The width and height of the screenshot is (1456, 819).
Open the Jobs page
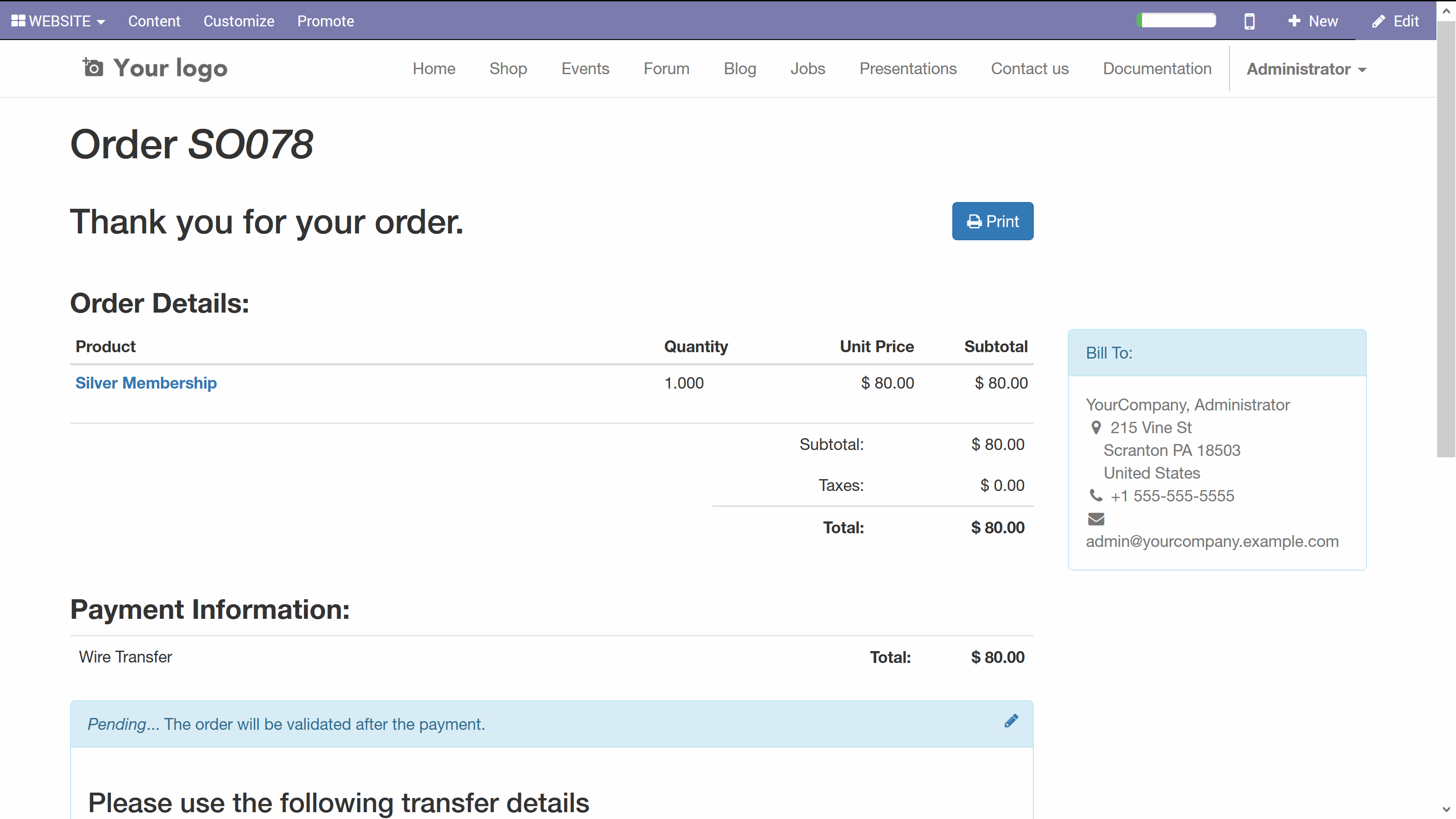coord(808,68)
